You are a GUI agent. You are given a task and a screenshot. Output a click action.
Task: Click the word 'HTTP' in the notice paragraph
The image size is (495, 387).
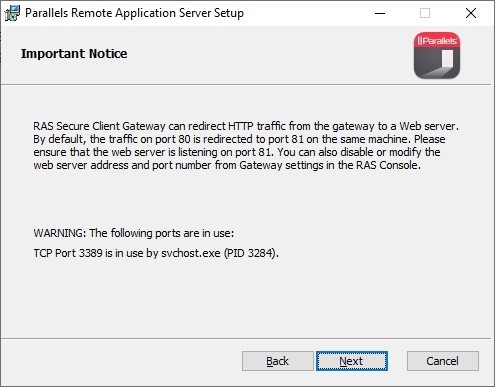(241, 126)
